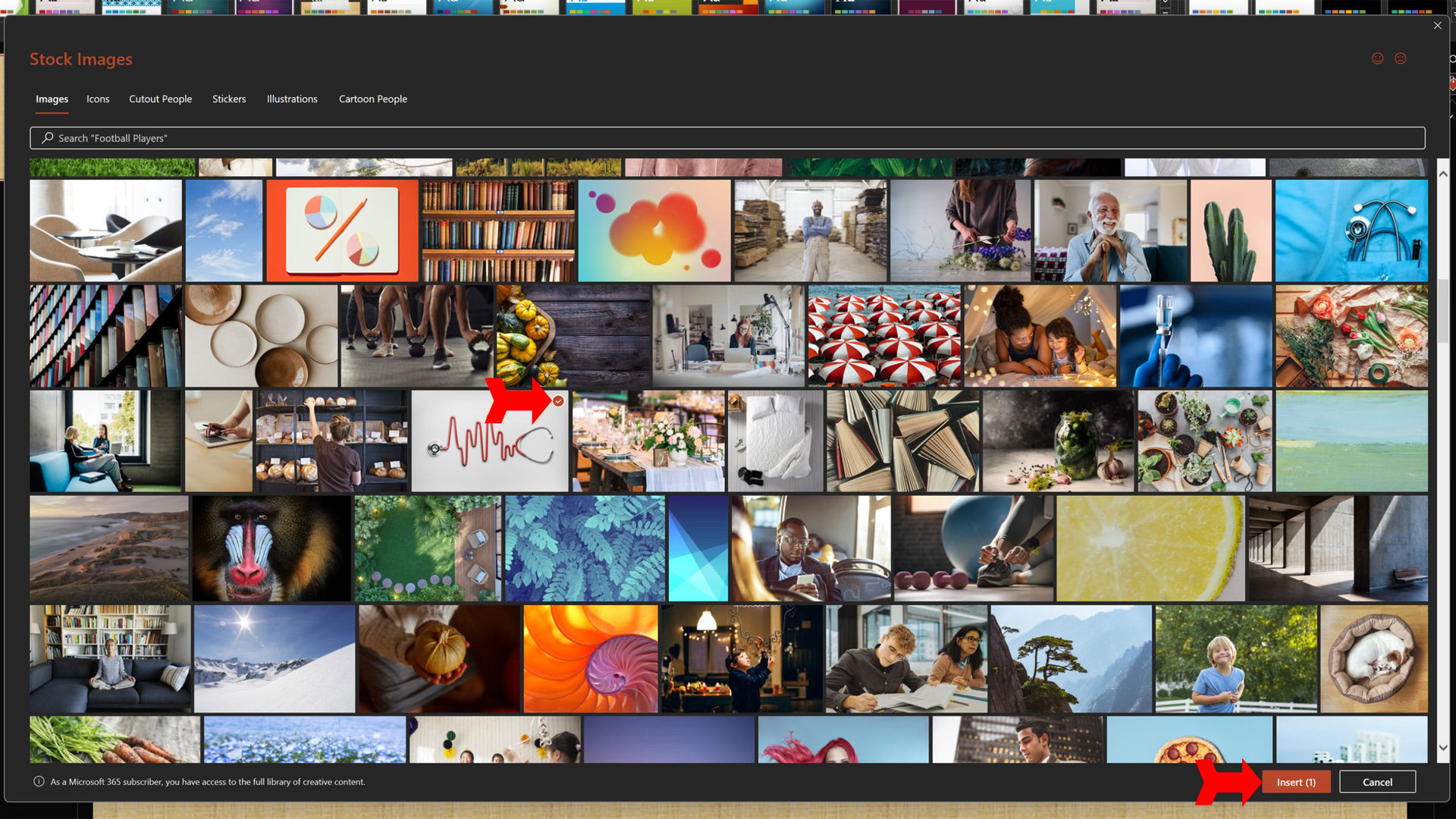Viewport: 1456px width, 819px height.
Task: Select the lemon slice image
Action: (1150, 548)
